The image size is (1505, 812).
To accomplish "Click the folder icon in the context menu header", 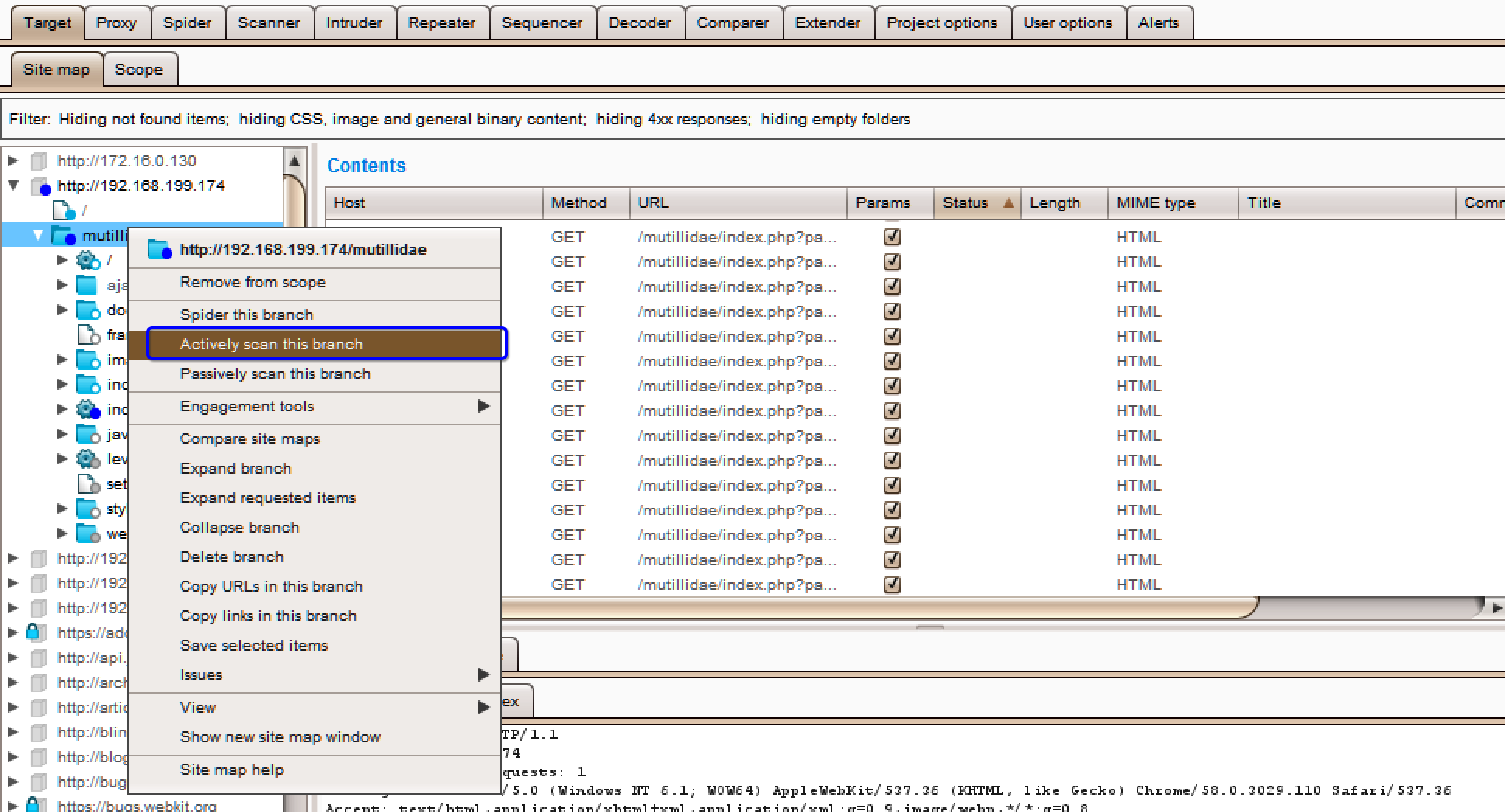I will 159,249.
